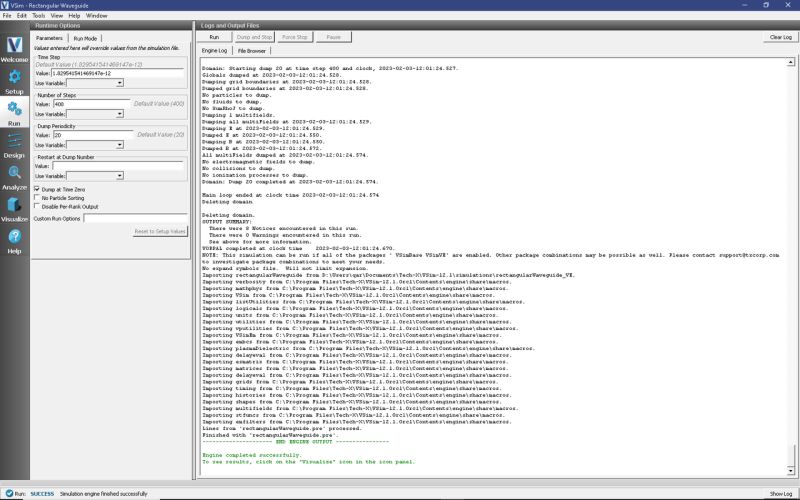Click Reset to Setup Values button

coord(160,232)
